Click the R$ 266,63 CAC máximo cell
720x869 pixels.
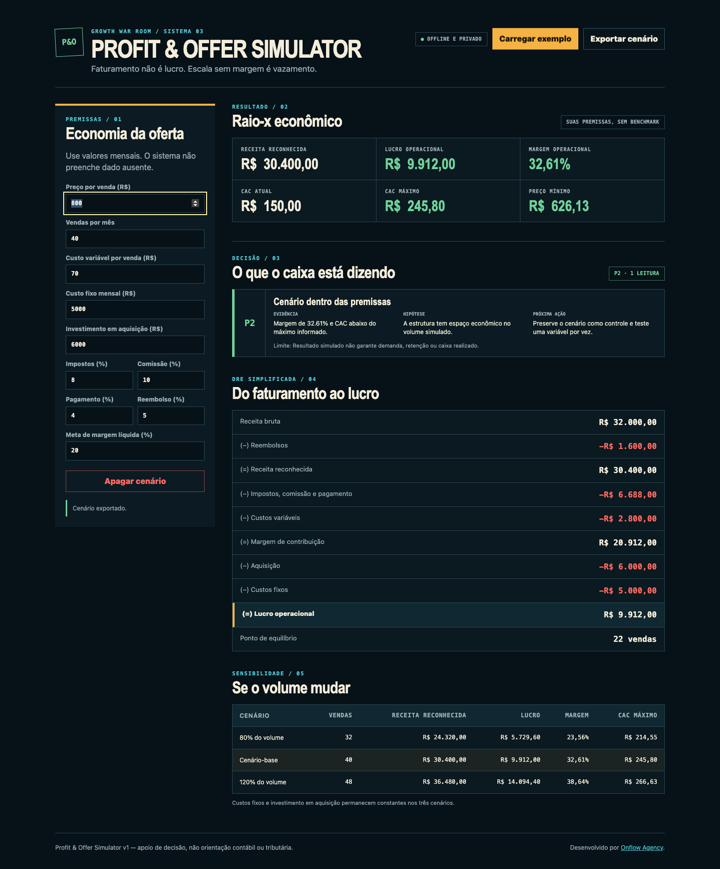point(641,782)
